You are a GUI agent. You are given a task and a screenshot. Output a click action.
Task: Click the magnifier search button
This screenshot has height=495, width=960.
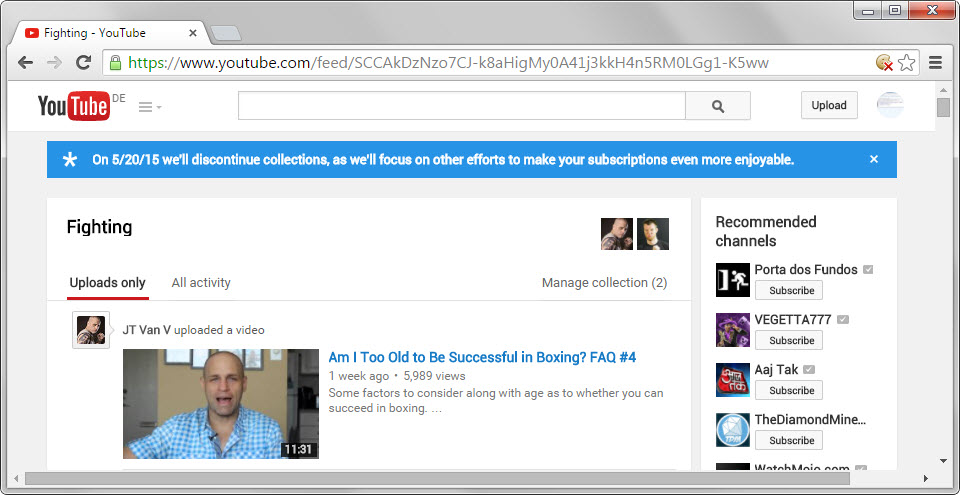718,105
